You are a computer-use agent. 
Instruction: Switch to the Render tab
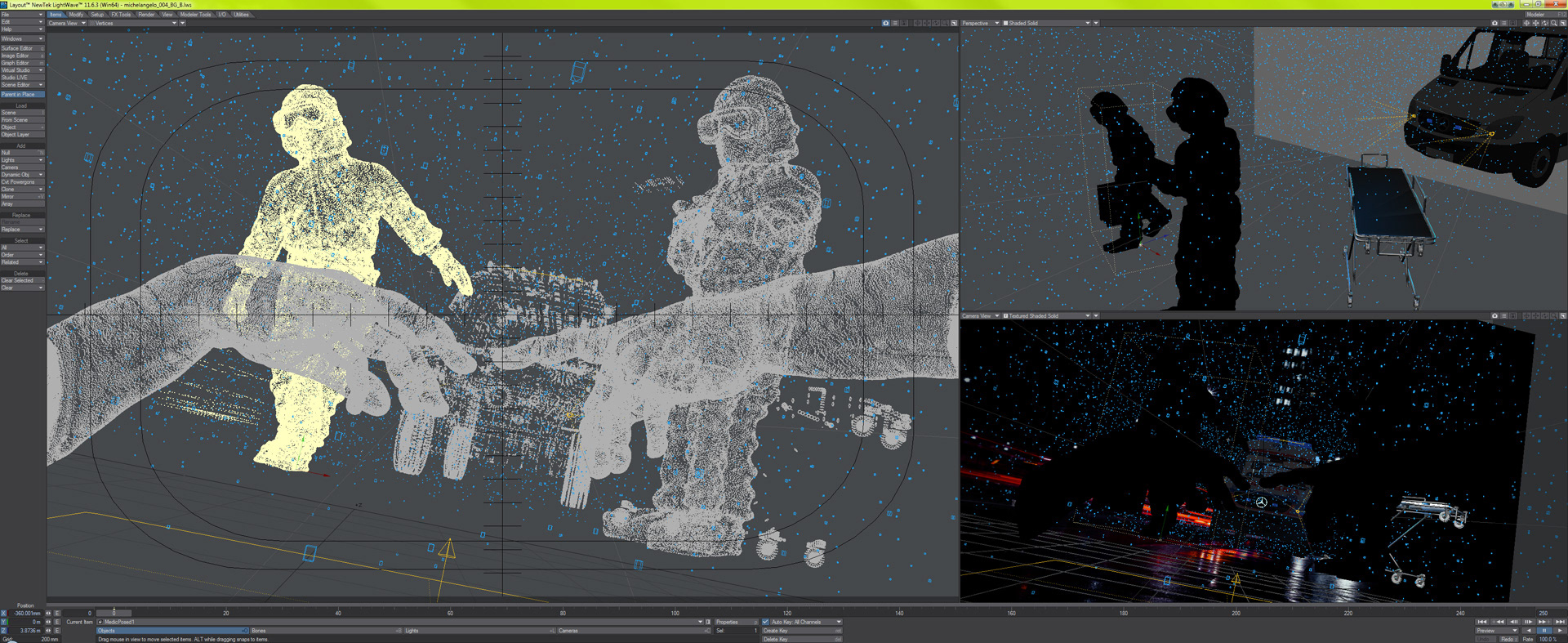[x=146, y=15]
